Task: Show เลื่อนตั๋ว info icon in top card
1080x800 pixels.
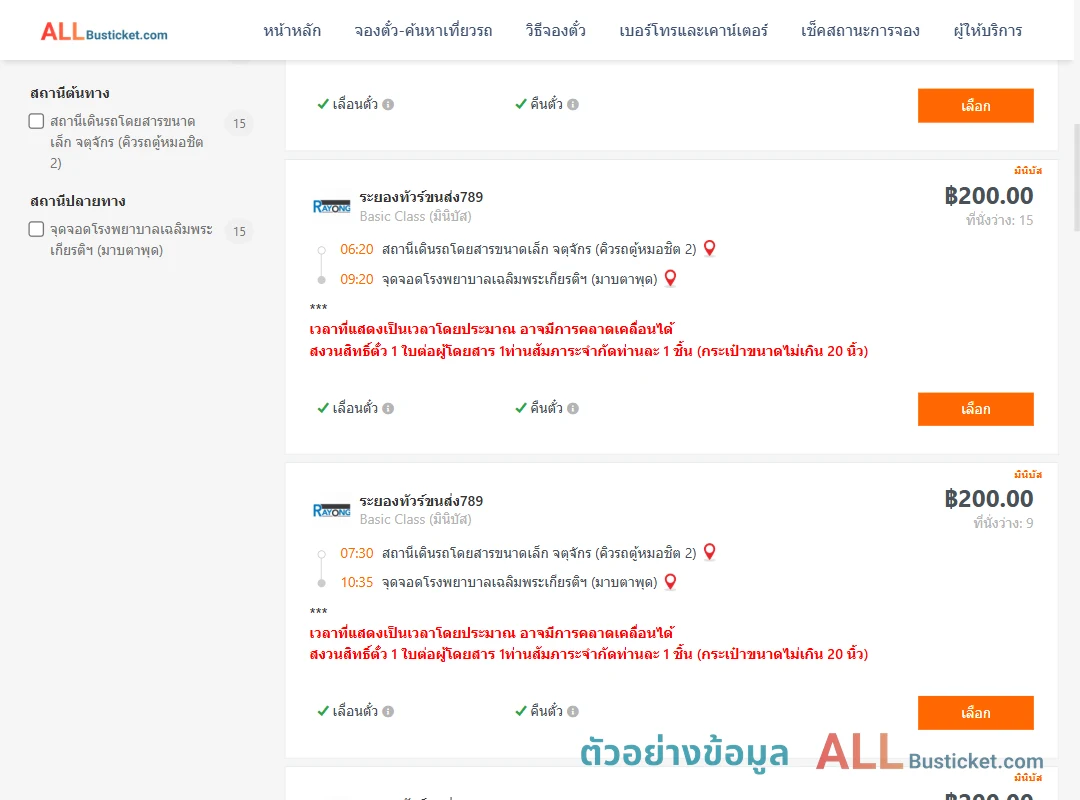Action: coord(388,105)
